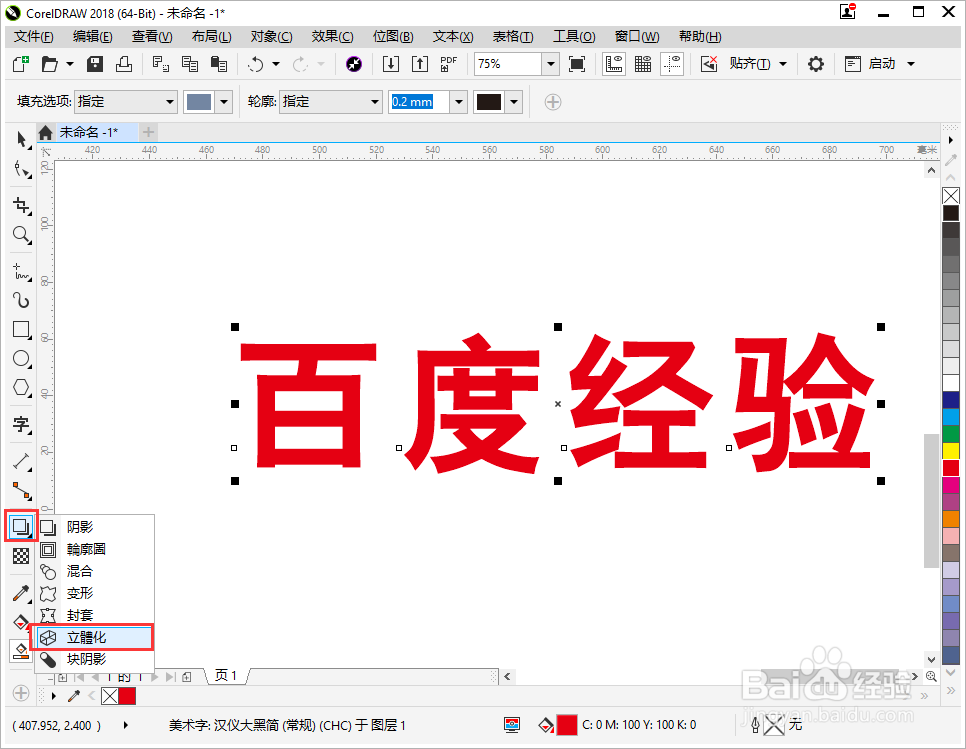Click the new document tab plus button
This screenshot has width=966, height=749.
point(148,132)
